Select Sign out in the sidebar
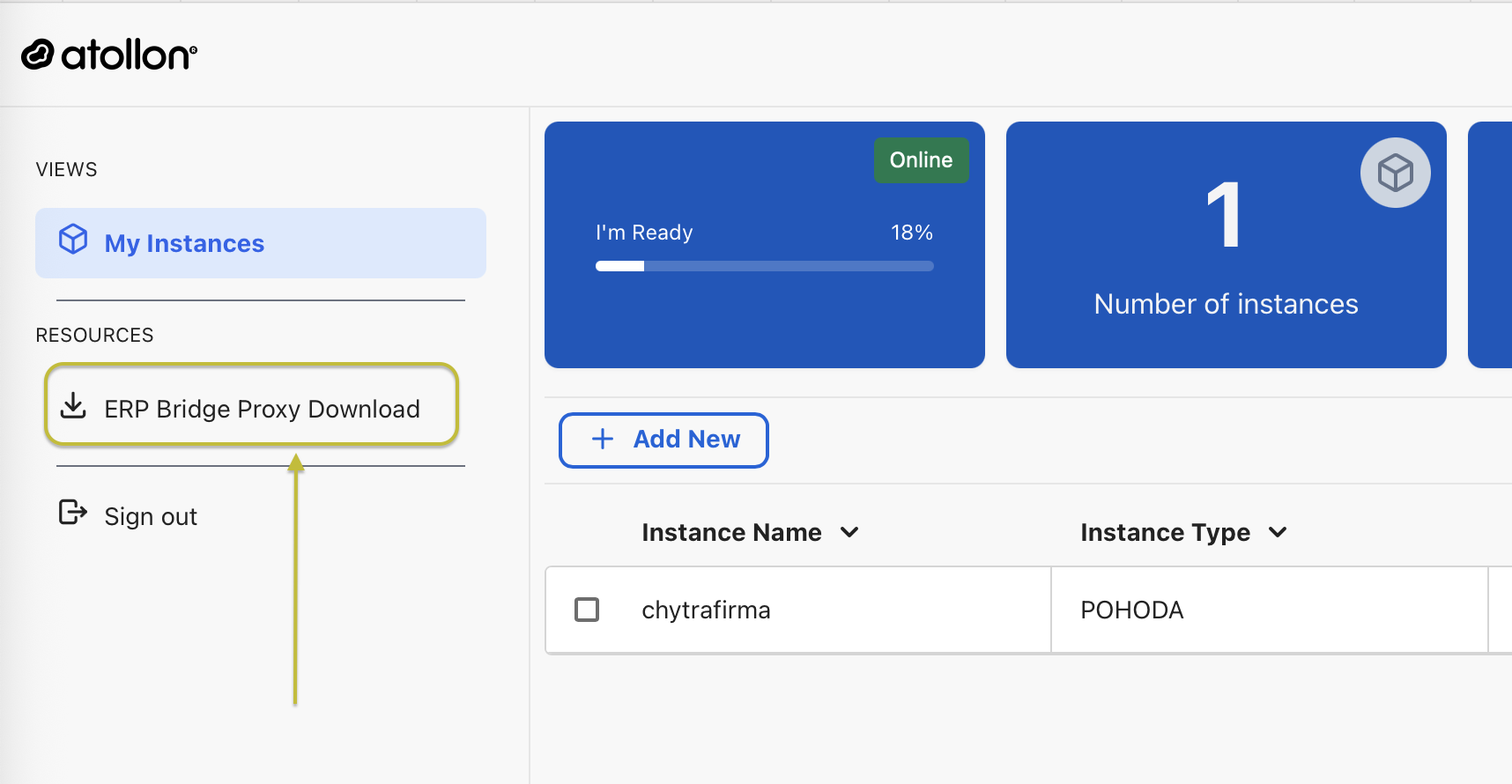The width and height of the screenshot is (1512, 784). coord(151,516)
